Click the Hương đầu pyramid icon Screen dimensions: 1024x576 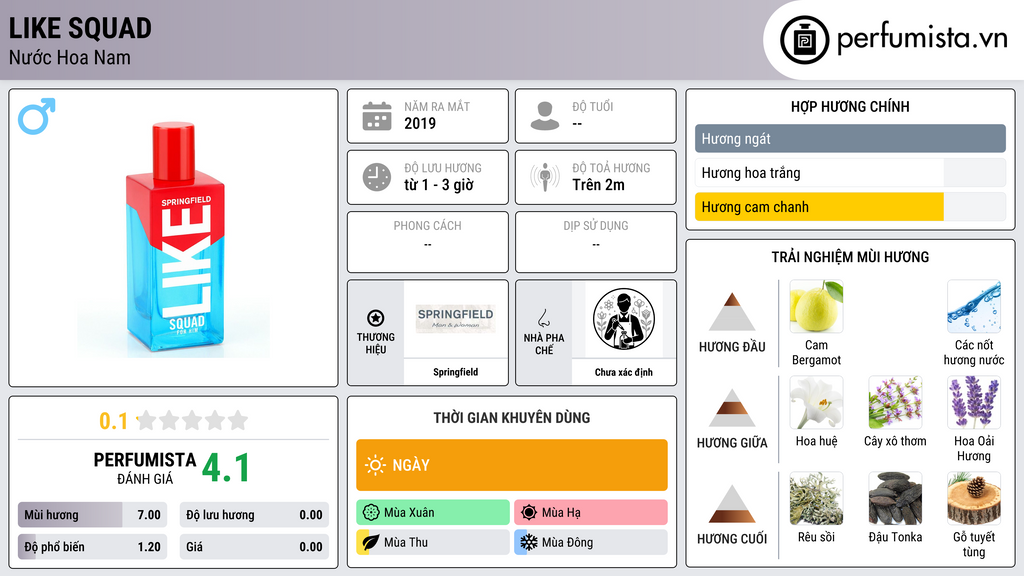(732, 312)
